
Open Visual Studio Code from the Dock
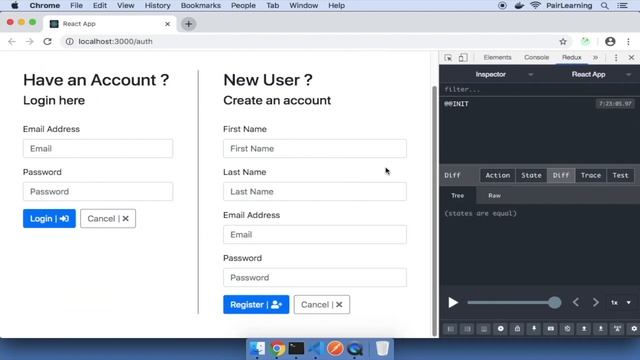(x=316, y=349)
